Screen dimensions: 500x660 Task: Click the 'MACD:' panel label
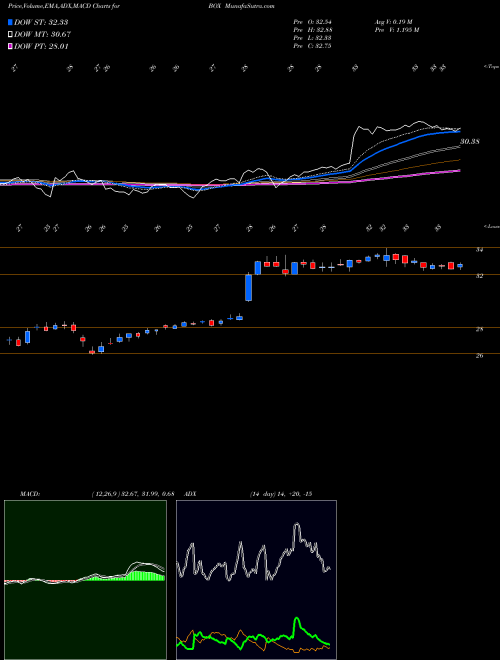point(29,494)
